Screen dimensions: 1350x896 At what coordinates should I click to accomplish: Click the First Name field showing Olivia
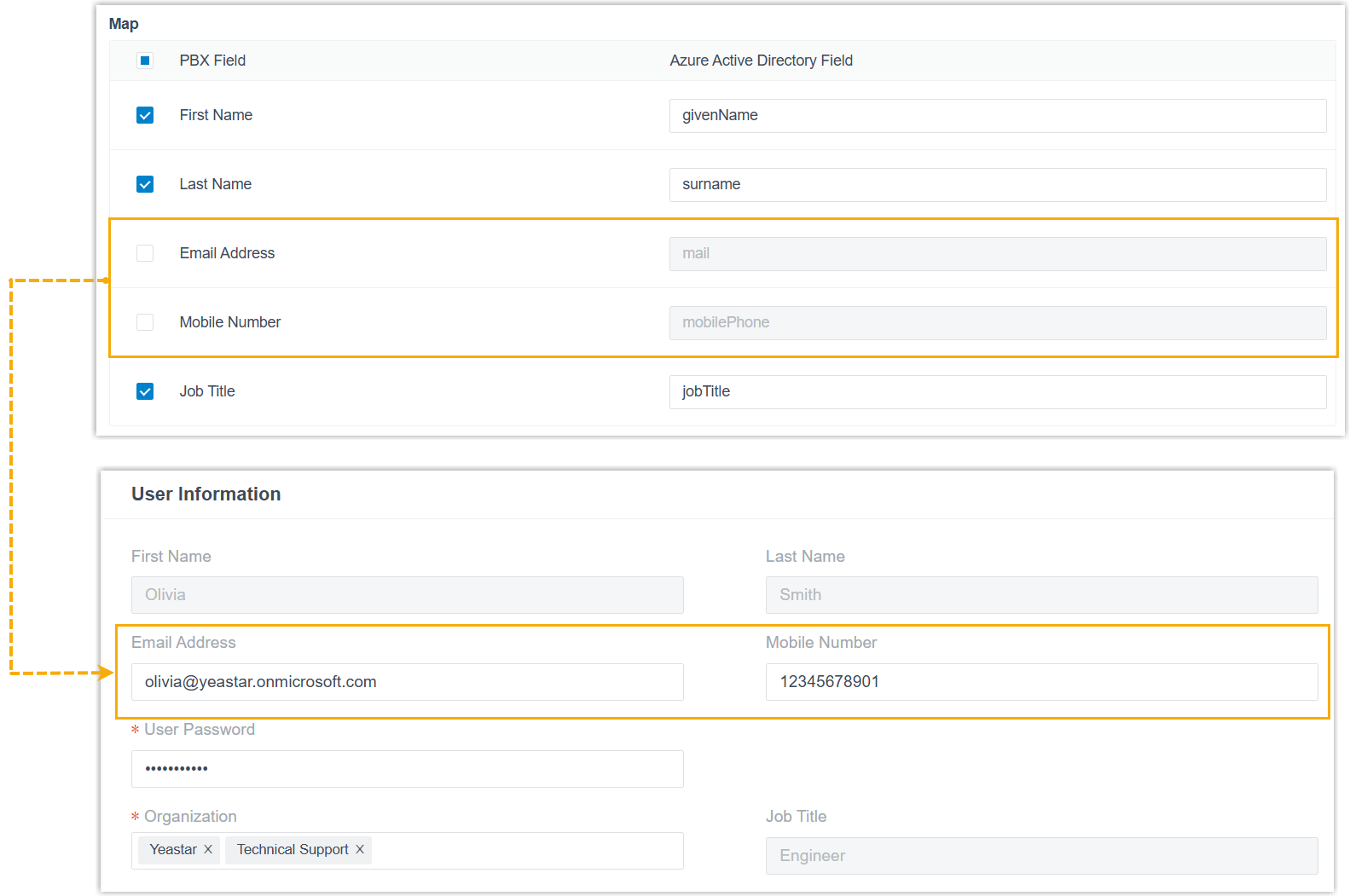pos(407,595)
